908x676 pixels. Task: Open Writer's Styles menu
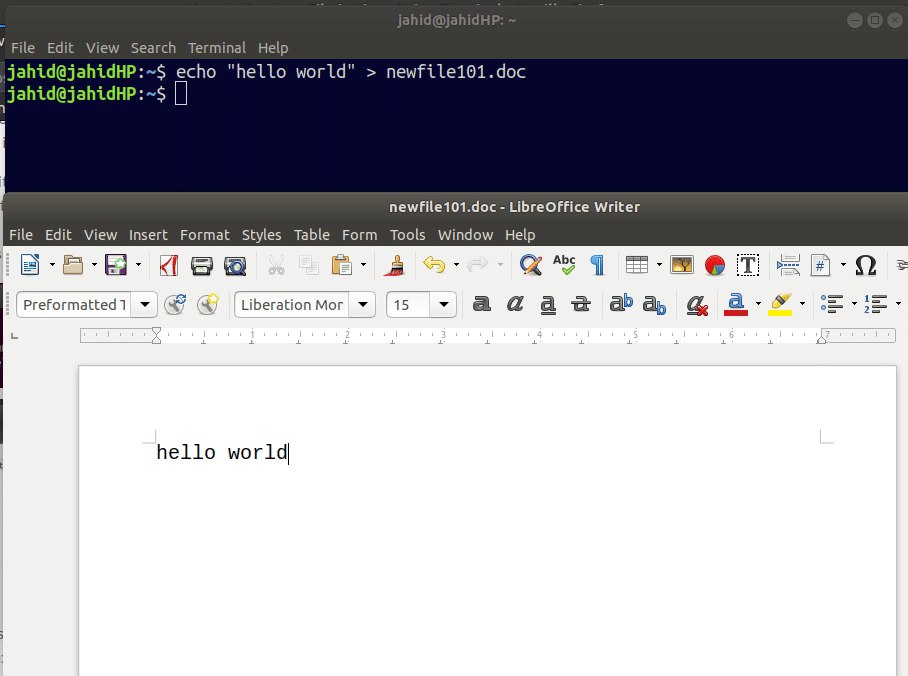point(261,235)
